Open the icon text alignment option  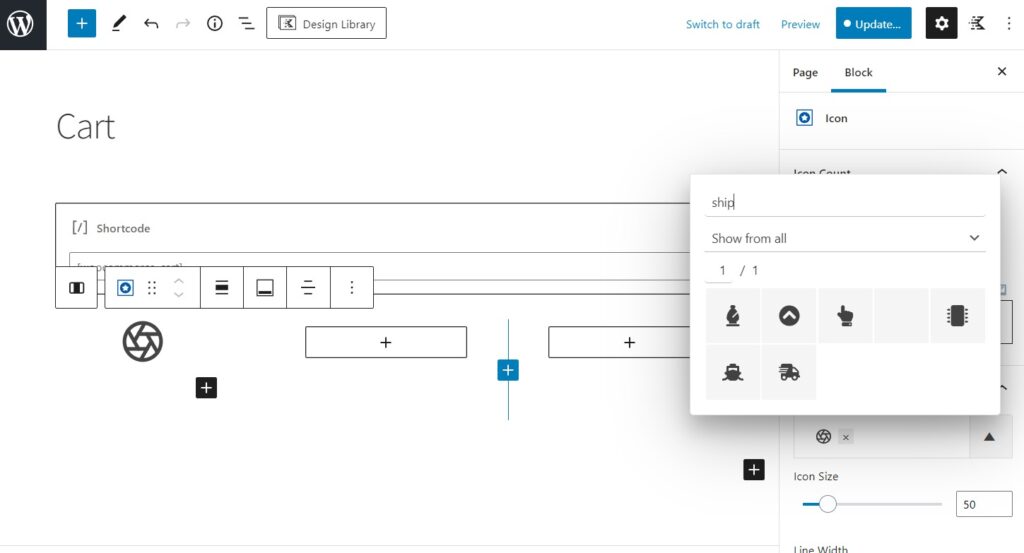[x=308, y=287]
